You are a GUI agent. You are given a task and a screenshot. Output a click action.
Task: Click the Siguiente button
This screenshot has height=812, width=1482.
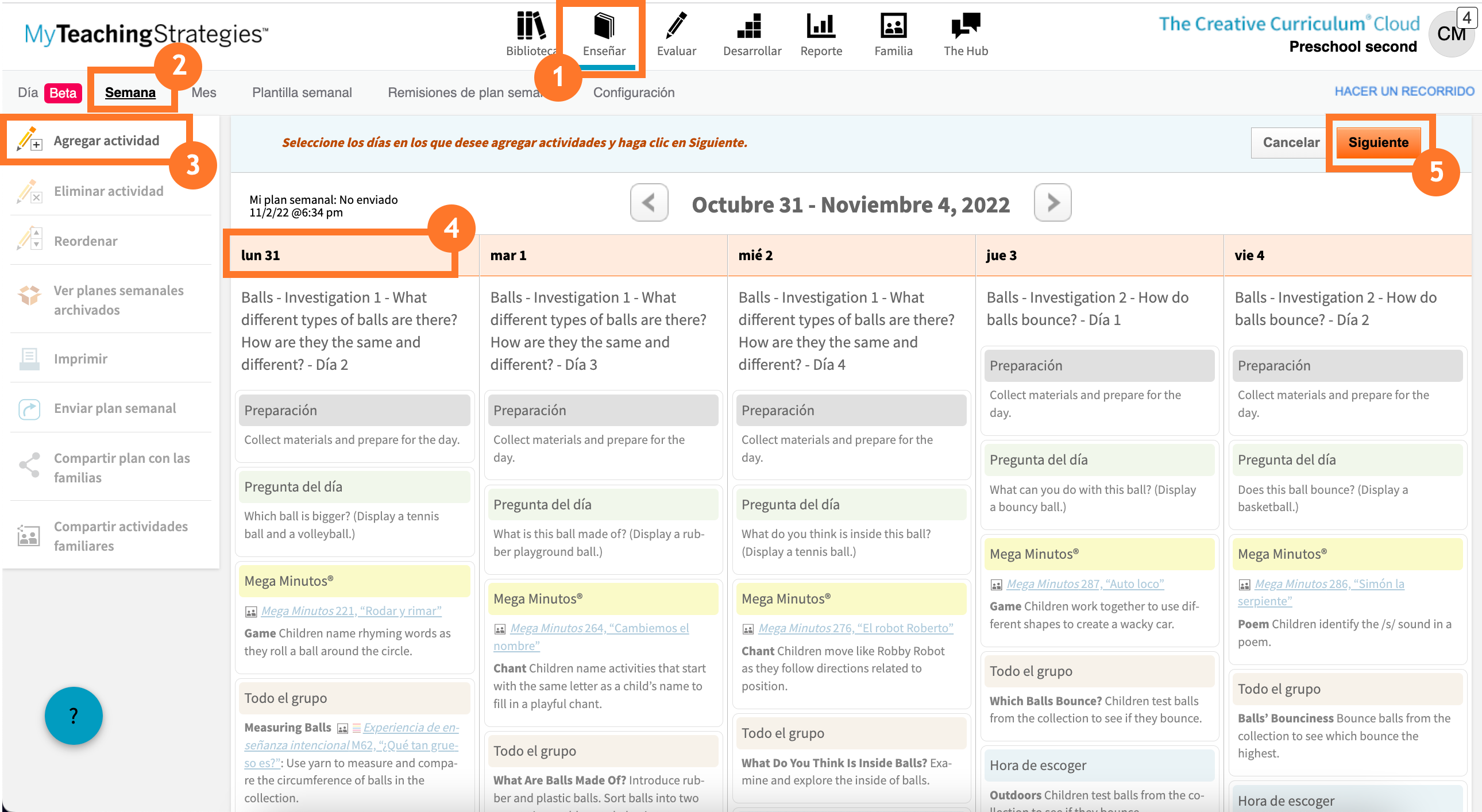coord(1378,142)
